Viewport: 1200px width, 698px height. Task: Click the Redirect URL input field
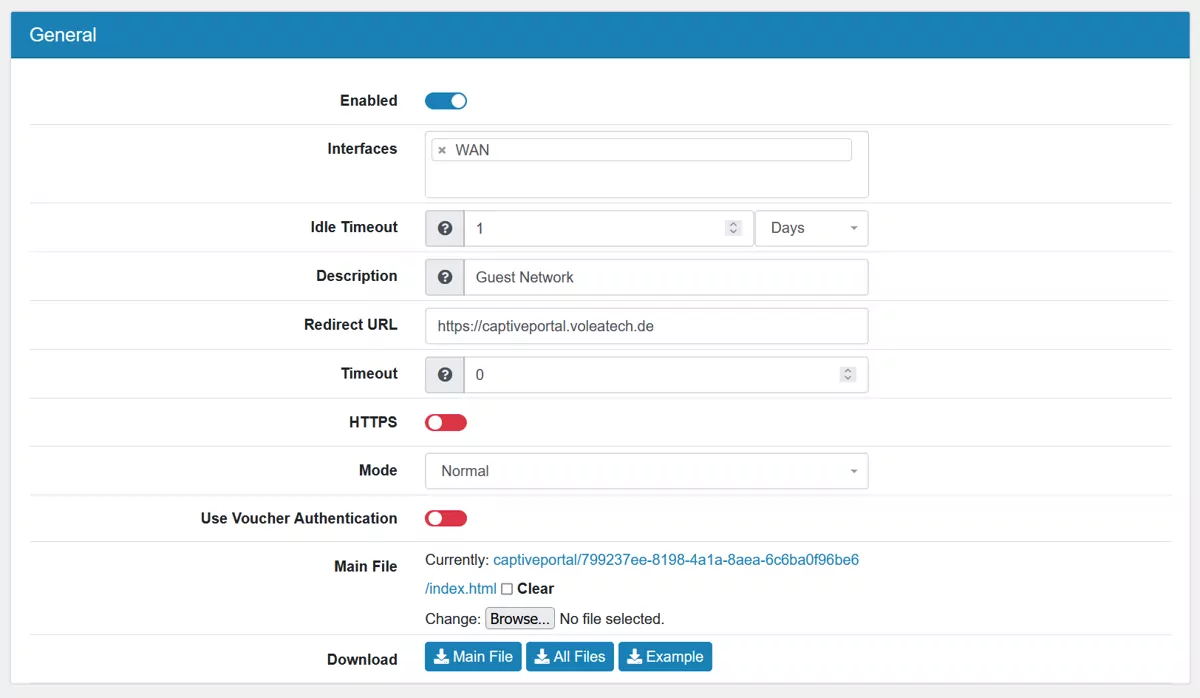coord(646,326)
